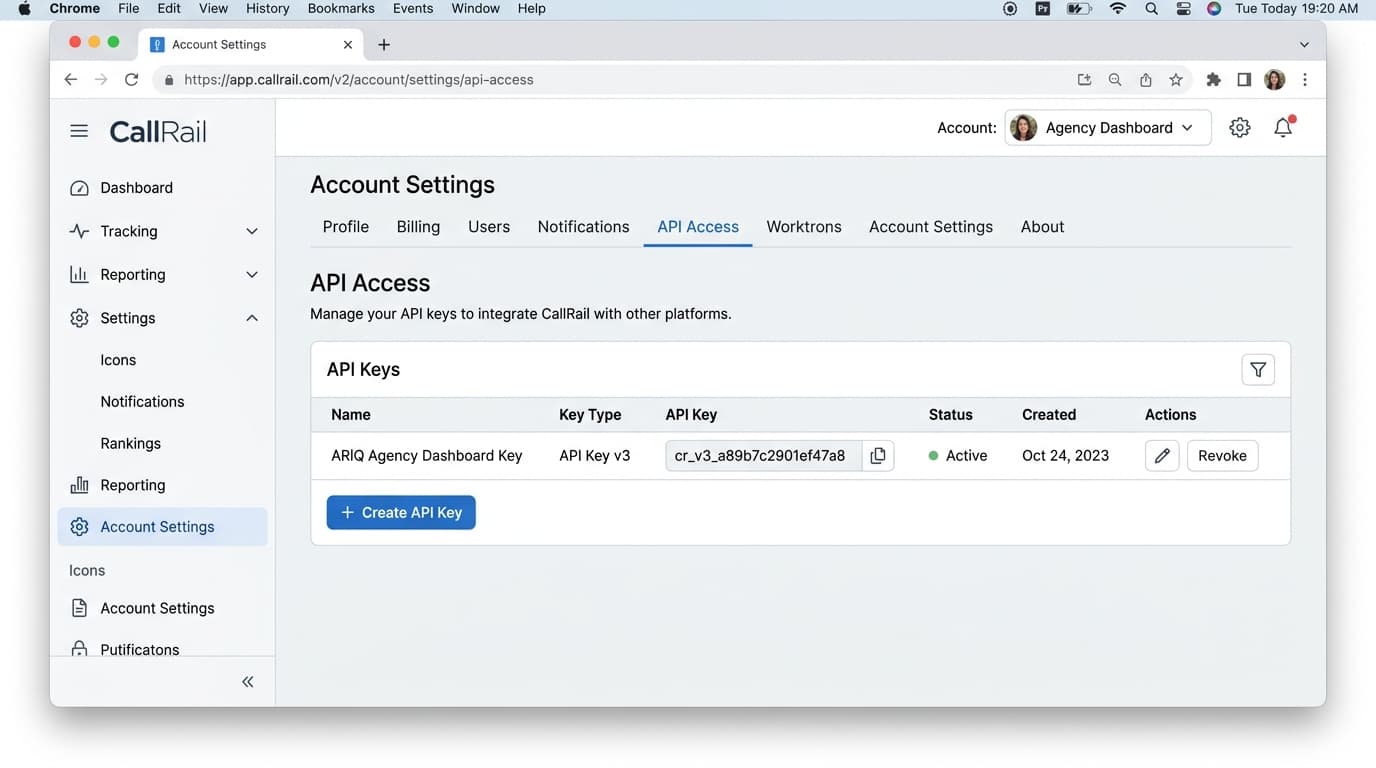Open a new browser tab

coord(384,44)
